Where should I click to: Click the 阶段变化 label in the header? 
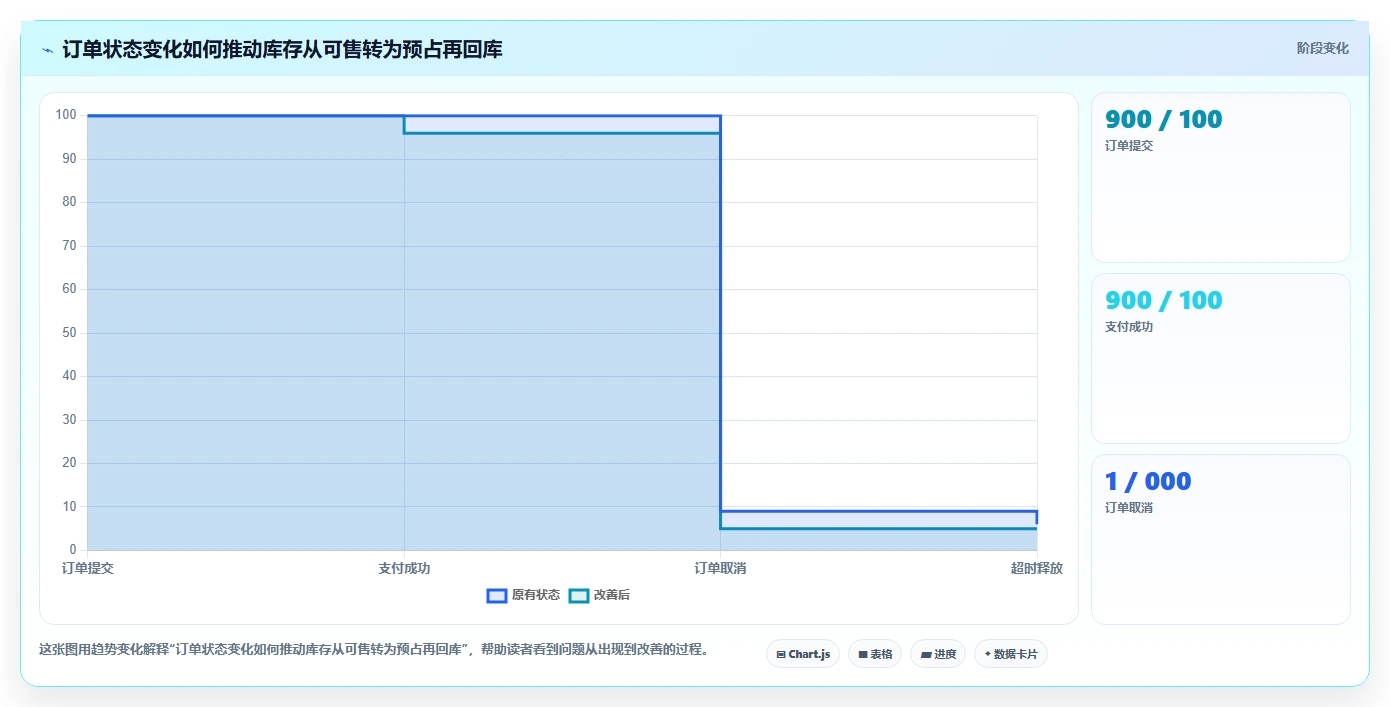pos(1322,48)
